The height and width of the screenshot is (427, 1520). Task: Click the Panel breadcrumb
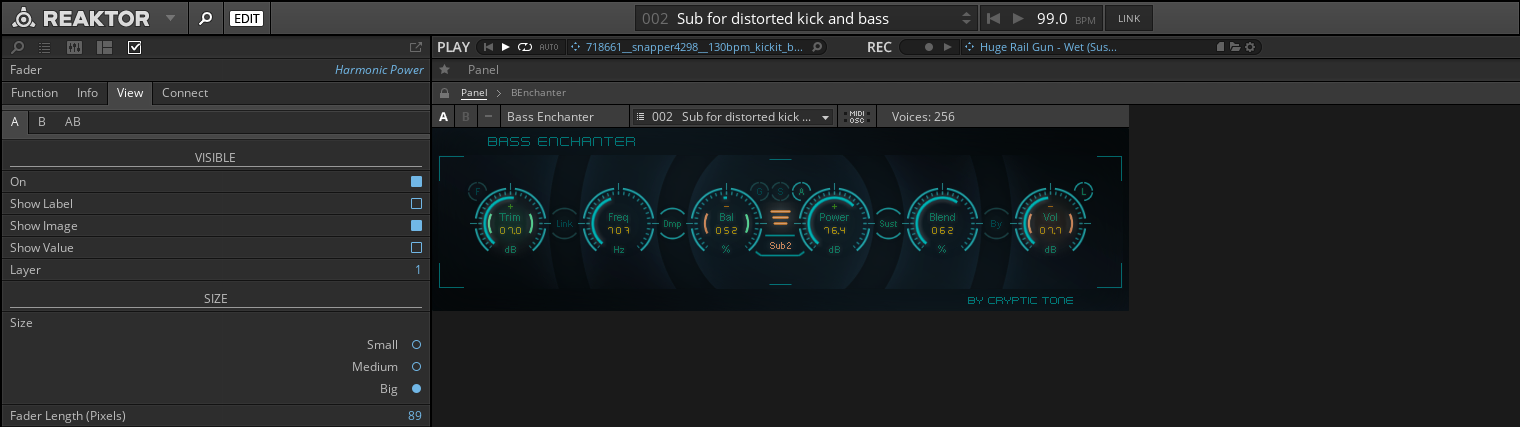click(x=474, y=93)
